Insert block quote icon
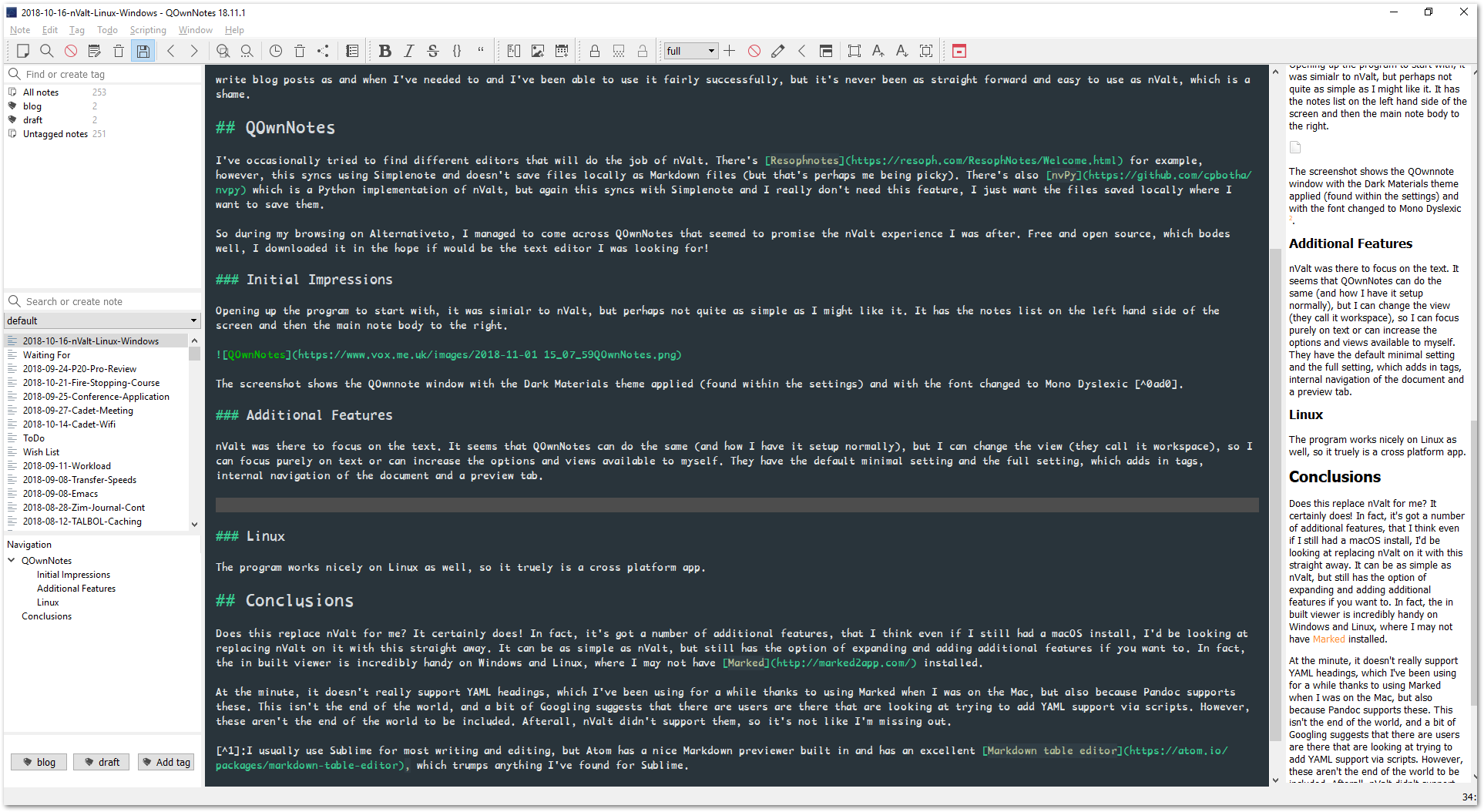This screenshot has height=812, width=1484. point(481,51)
